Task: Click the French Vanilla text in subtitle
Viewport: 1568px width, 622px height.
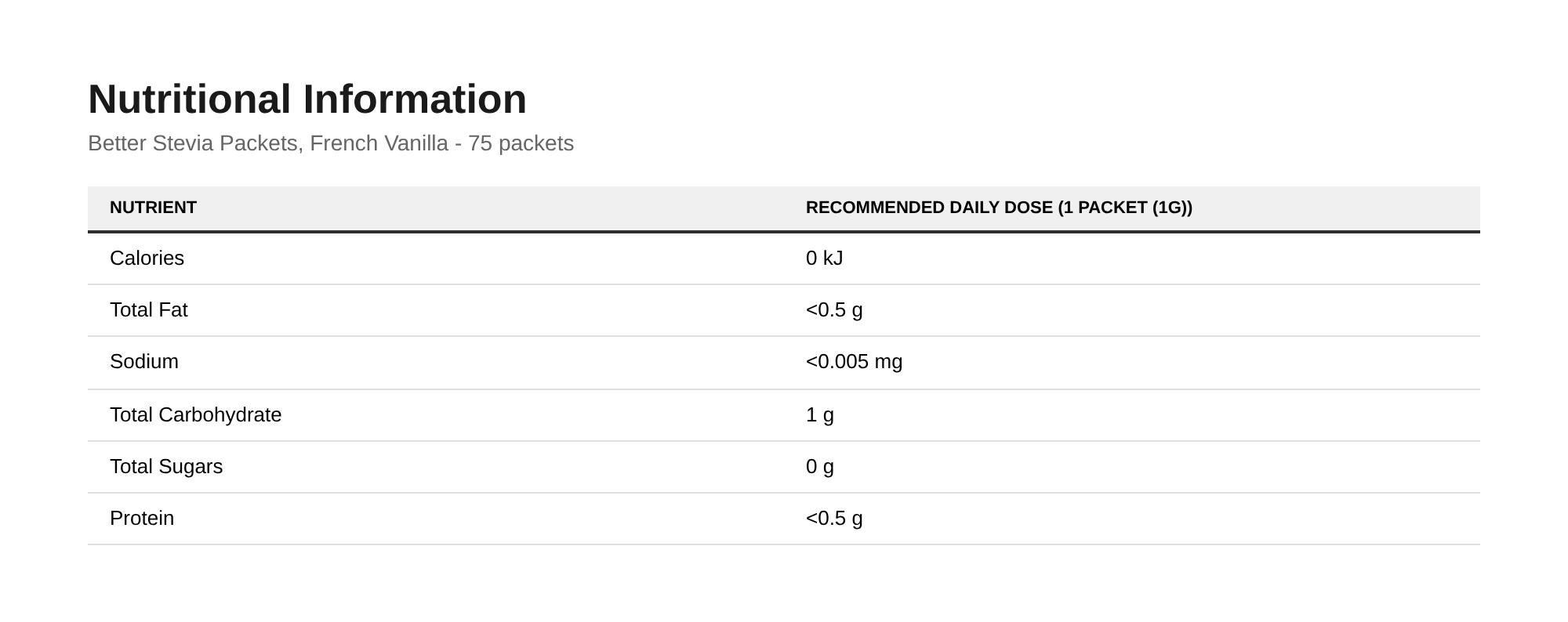Action: click(x=379, y=143)
